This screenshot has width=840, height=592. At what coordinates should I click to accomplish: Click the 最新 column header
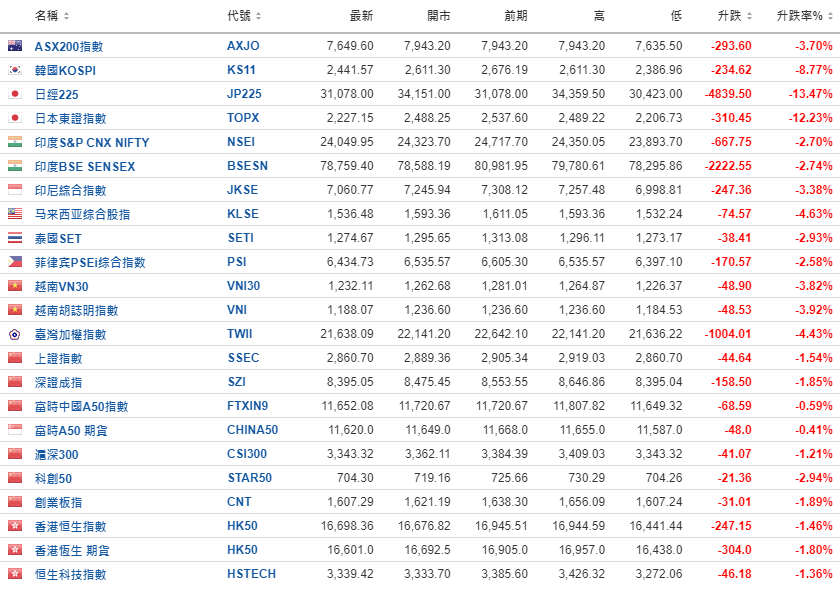(x=361, y=16)
